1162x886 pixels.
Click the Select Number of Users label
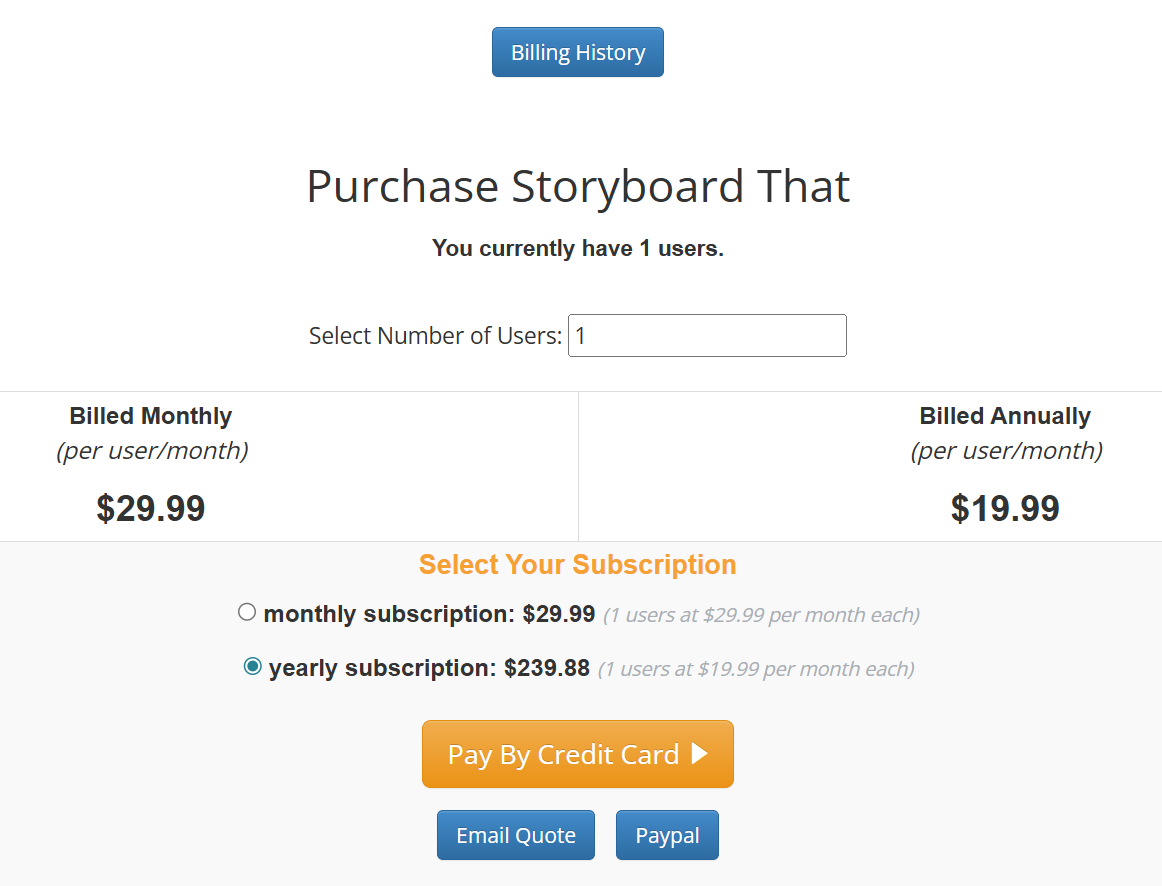pos(435,336)
